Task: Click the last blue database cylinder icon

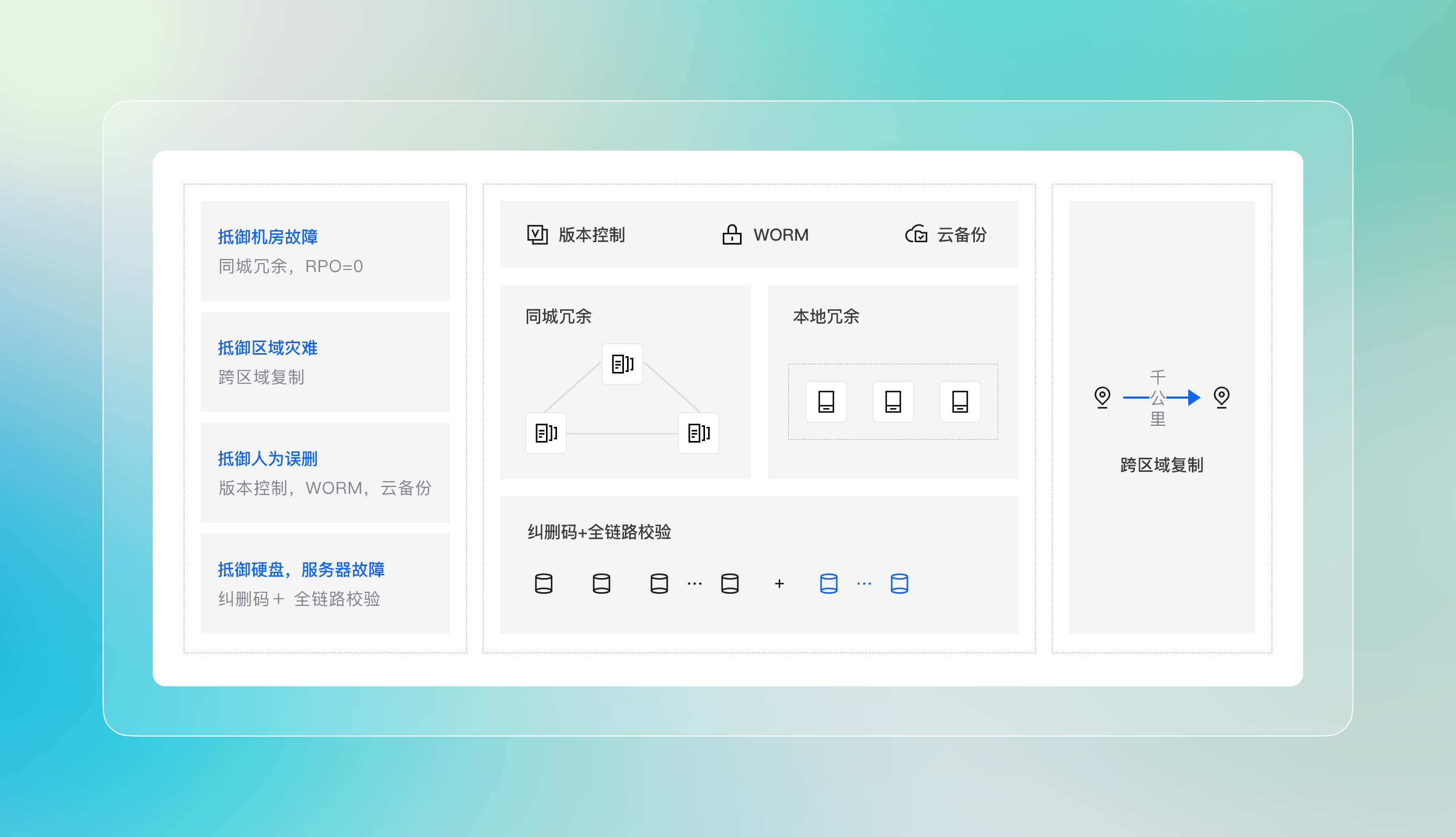Action: click(899, 583)
